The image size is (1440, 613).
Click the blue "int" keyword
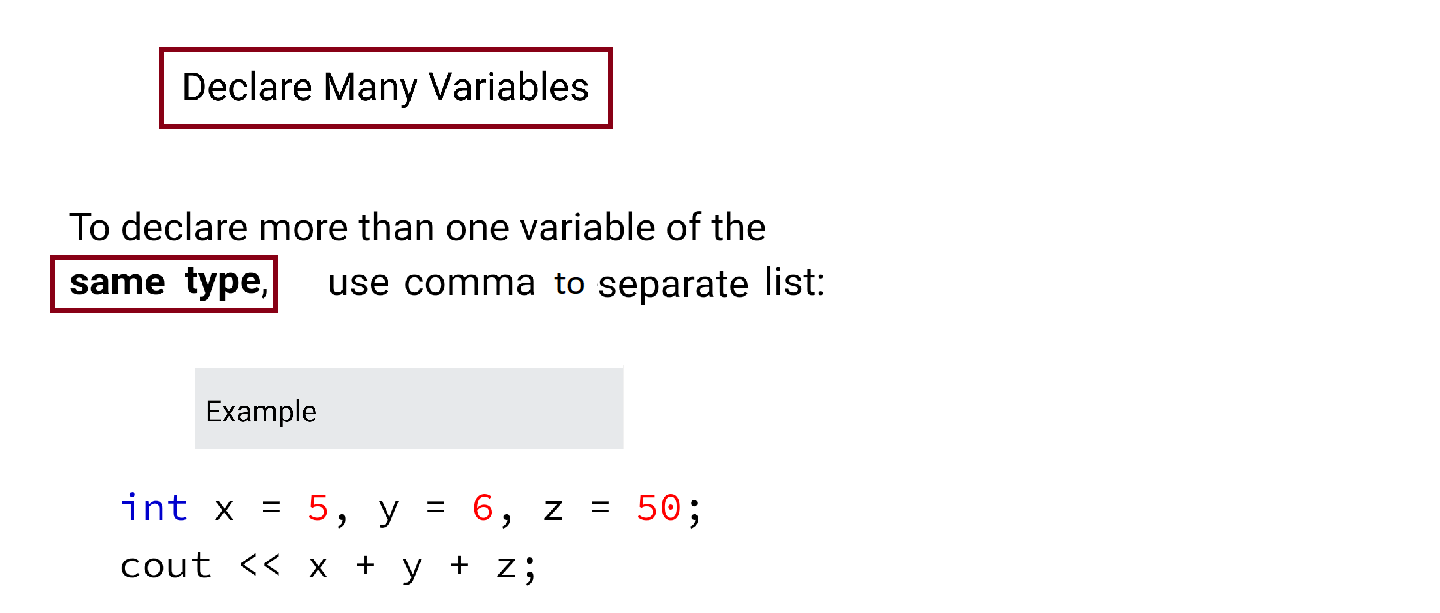pos(154,508)
